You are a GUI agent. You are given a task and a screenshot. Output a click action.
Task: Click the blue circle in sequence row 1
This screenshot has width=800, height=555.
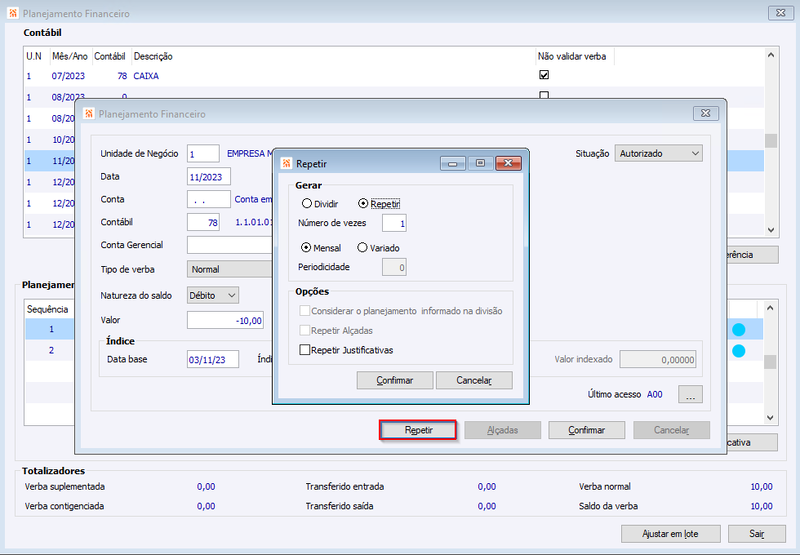coord(738,330)
